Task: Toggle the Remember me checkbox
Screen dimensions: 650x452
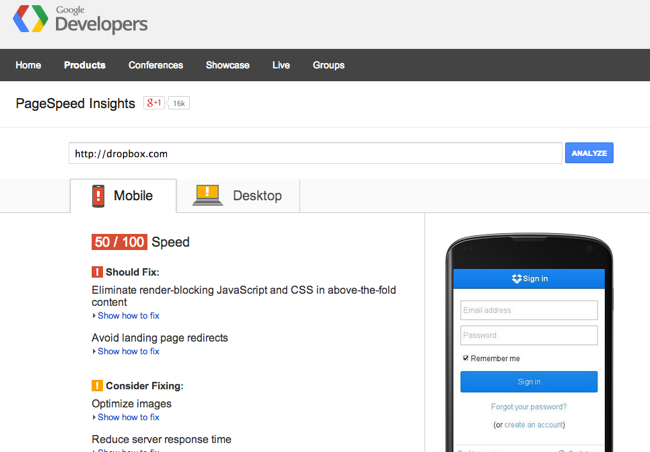Action: 466,358
